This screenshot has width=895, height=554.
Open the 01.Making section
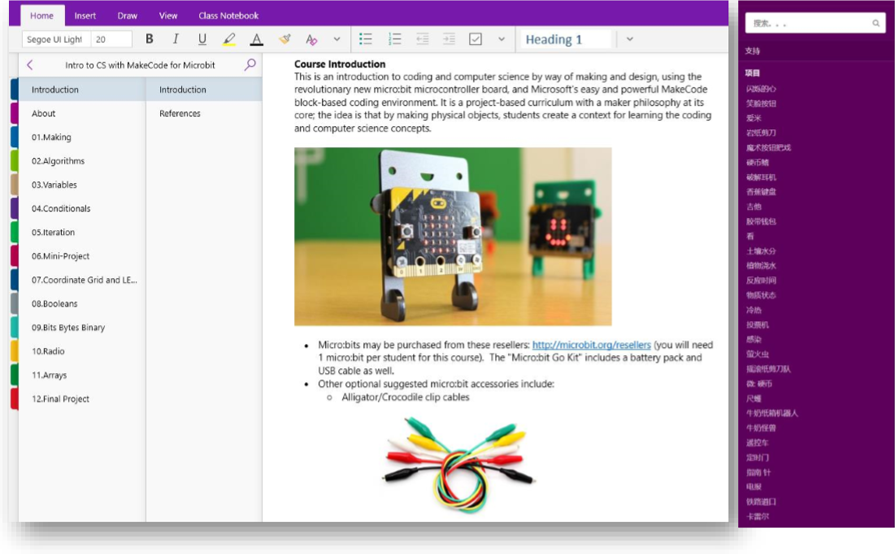pyautogui.click(x=82, y=137)
